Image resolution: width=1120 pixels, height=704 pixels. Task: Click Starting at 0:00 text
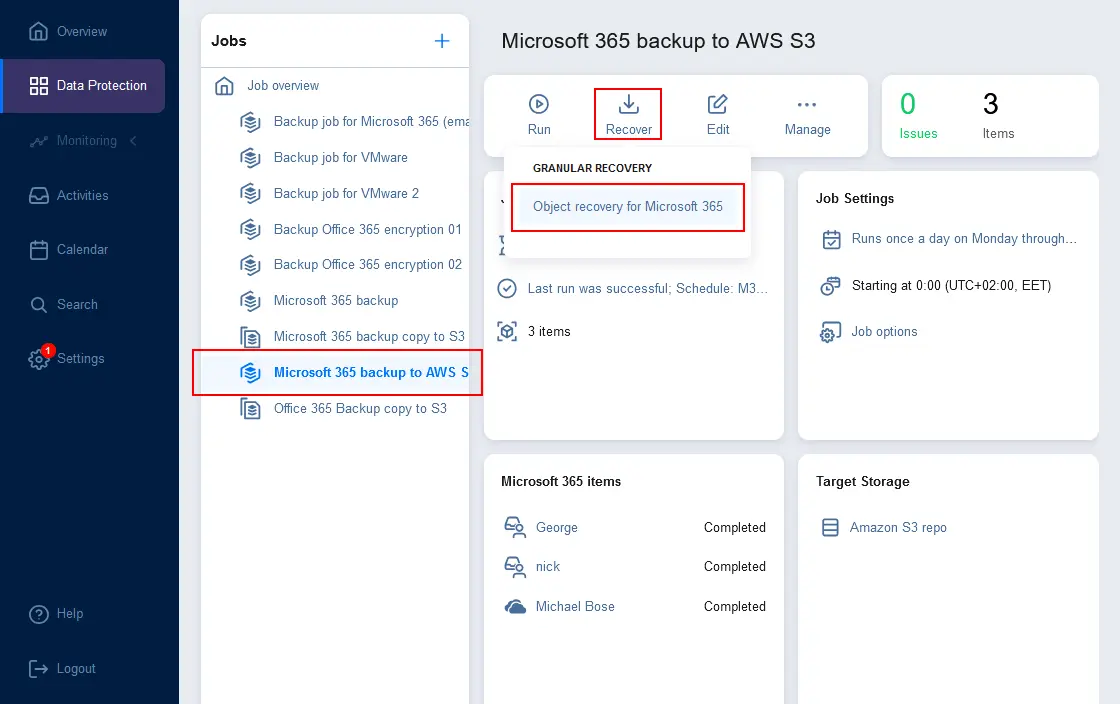(951, 286)
